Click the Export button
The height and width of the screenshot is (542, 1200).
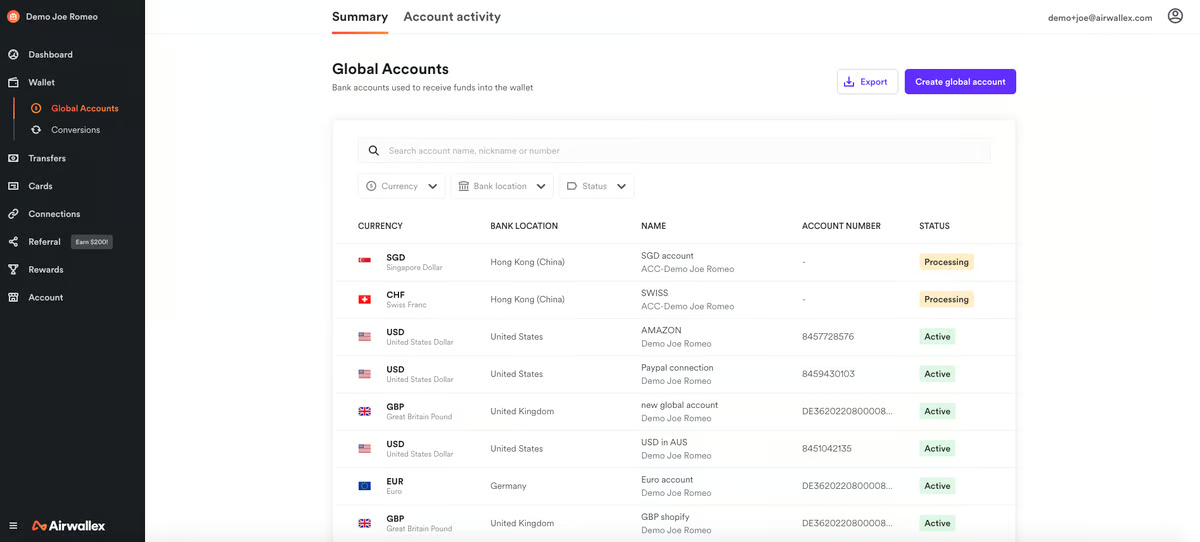[x=867, y=82]
